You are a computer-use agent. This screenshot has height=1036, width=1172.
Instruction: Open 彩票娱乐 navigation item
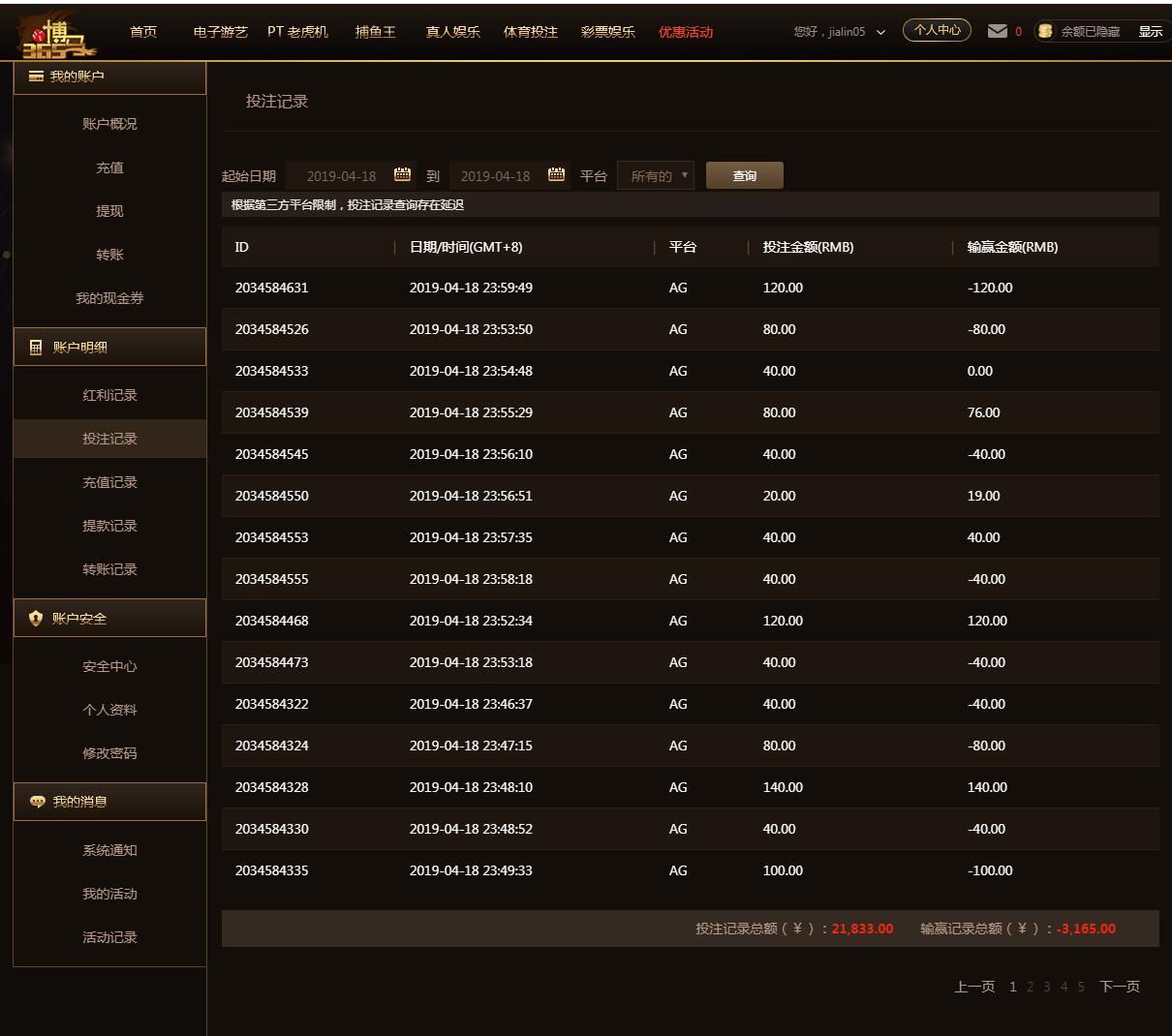pos(608,31)
